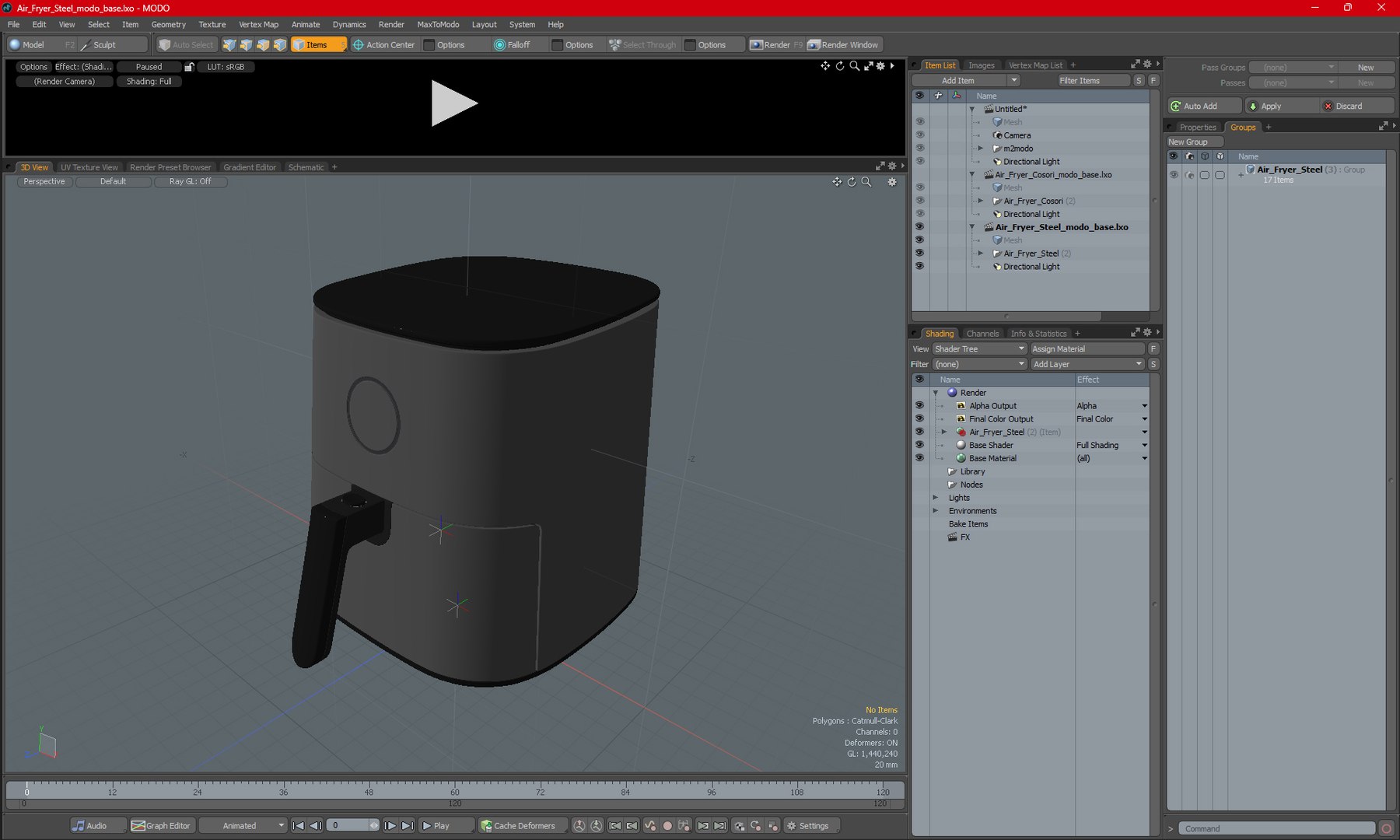Open Render Window from toolbar
The width and height of the screenshot is (1400, 840).
pos(843,45)
